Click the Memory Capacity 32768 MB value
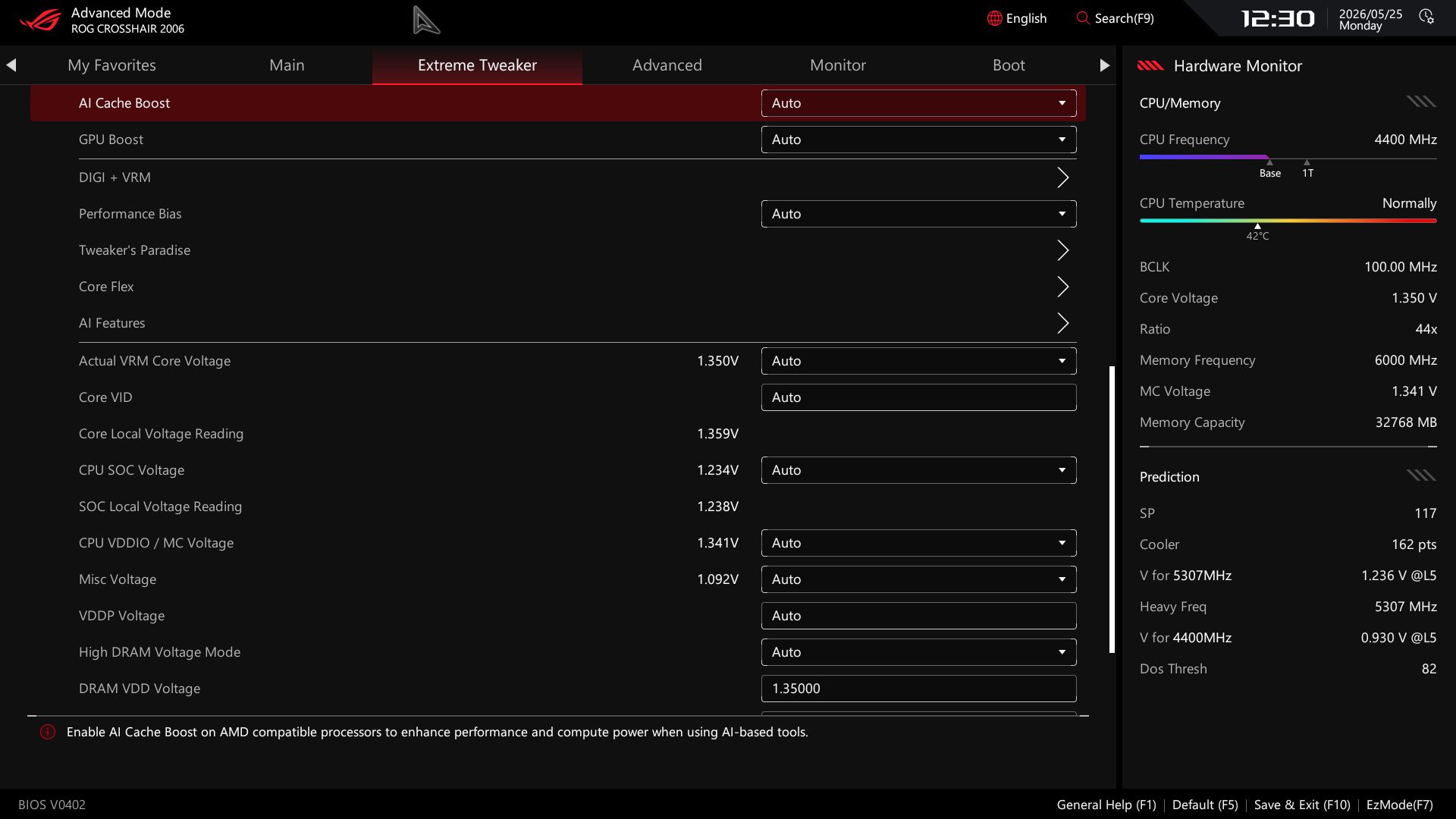 click(1406, 422)
